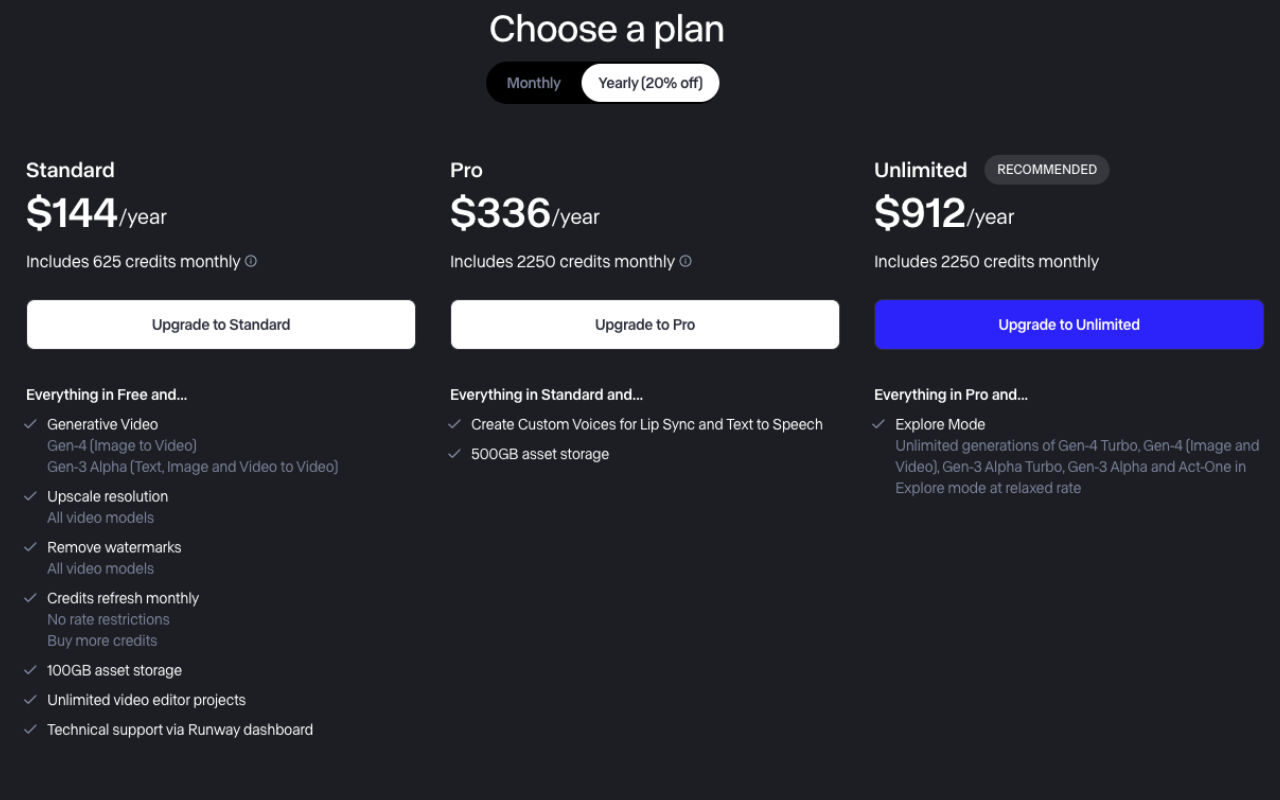Select Yearly (20% off) billing option
The height and width of the screenshot is (800, 1280).
(650, 83)
